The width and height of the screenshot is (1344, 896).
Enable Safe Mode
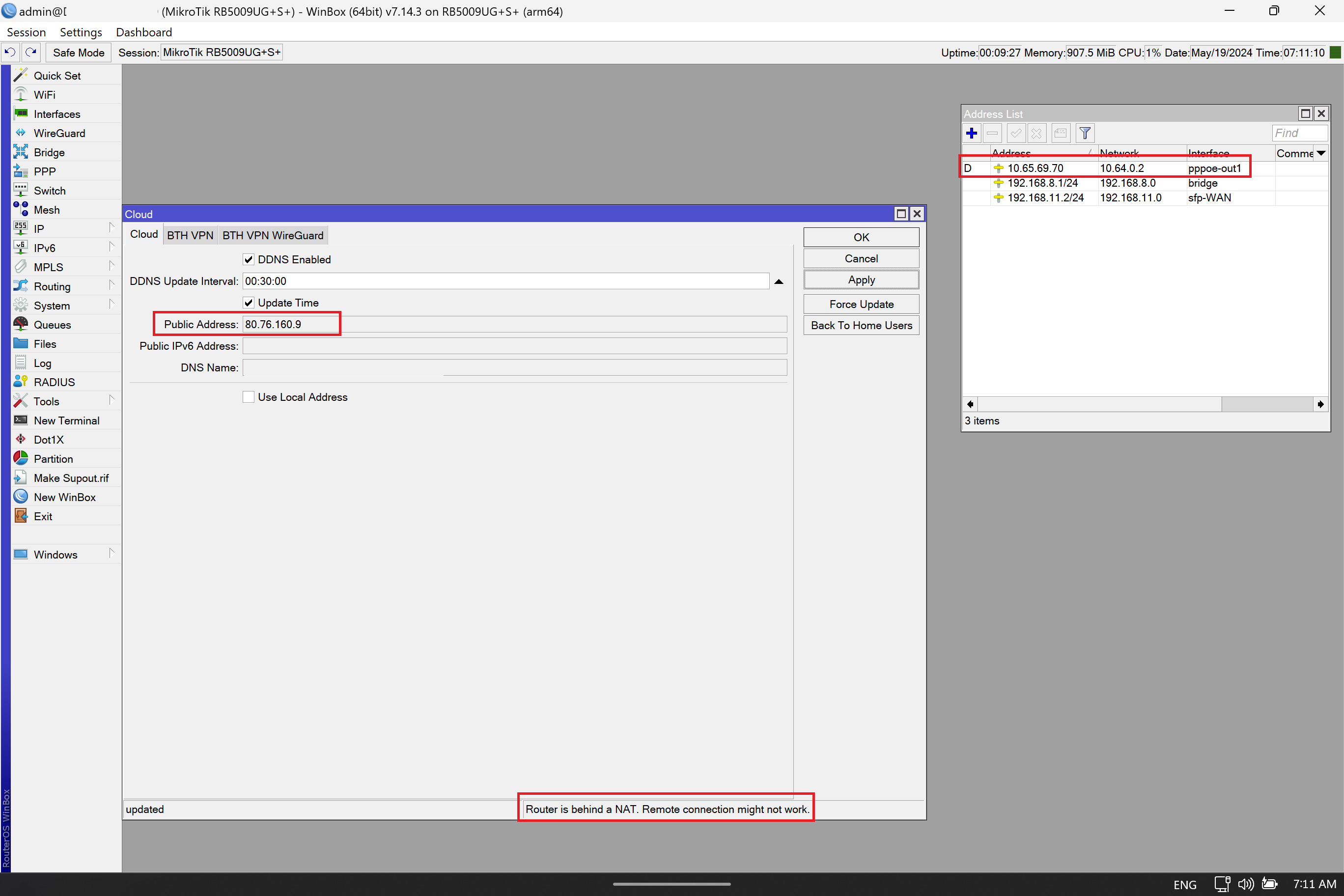pyautogui.click(x=78, y=52)
